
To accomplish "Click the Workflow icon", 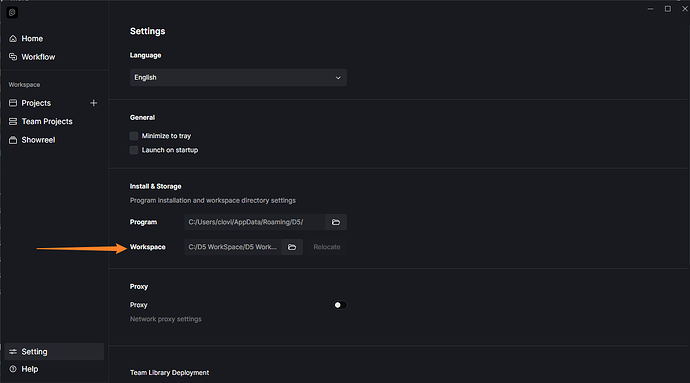I will [x=13, y=57].
